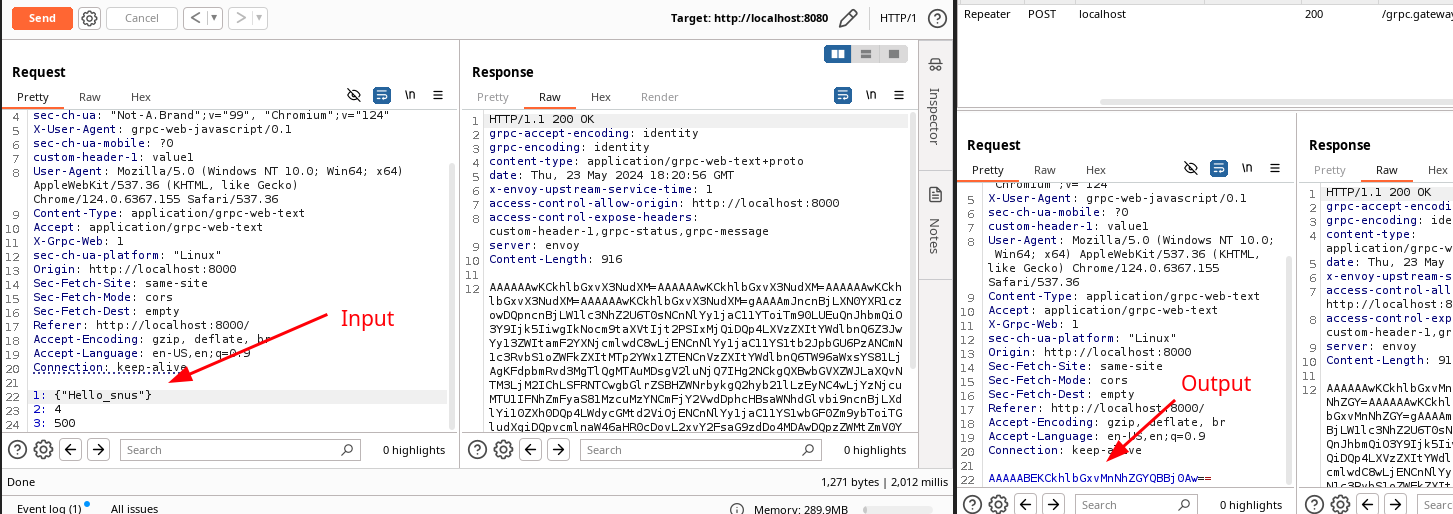Focus Search field in right window Request
This screenshot has width=1453, height=514.
pos(1138,505)
